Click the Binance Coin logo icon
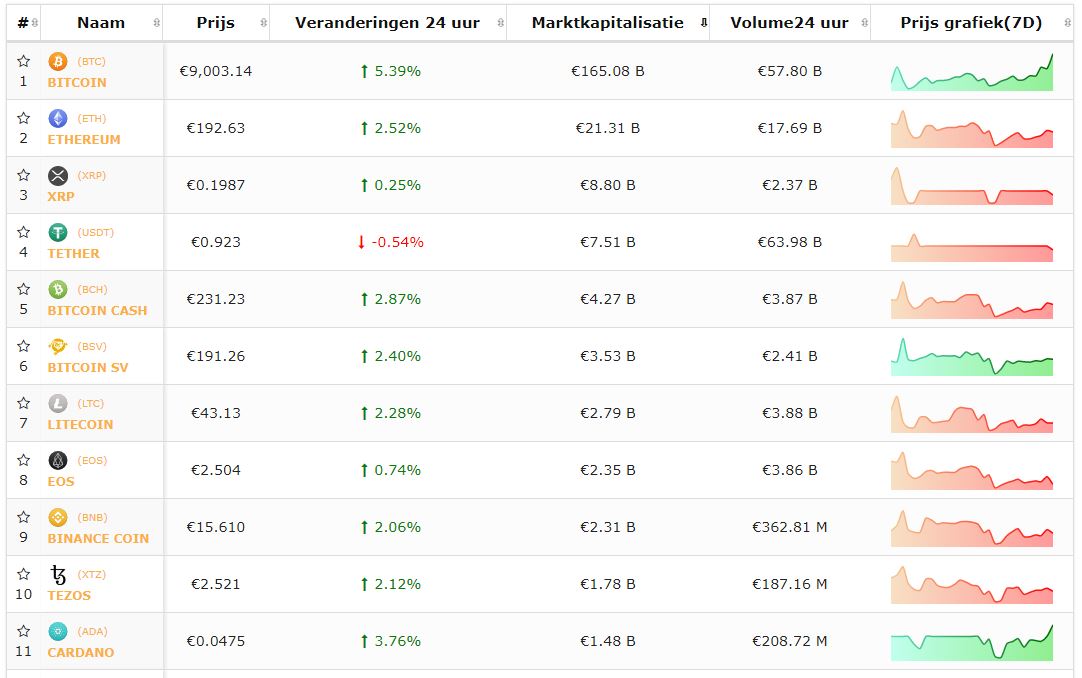 (58, 517)
